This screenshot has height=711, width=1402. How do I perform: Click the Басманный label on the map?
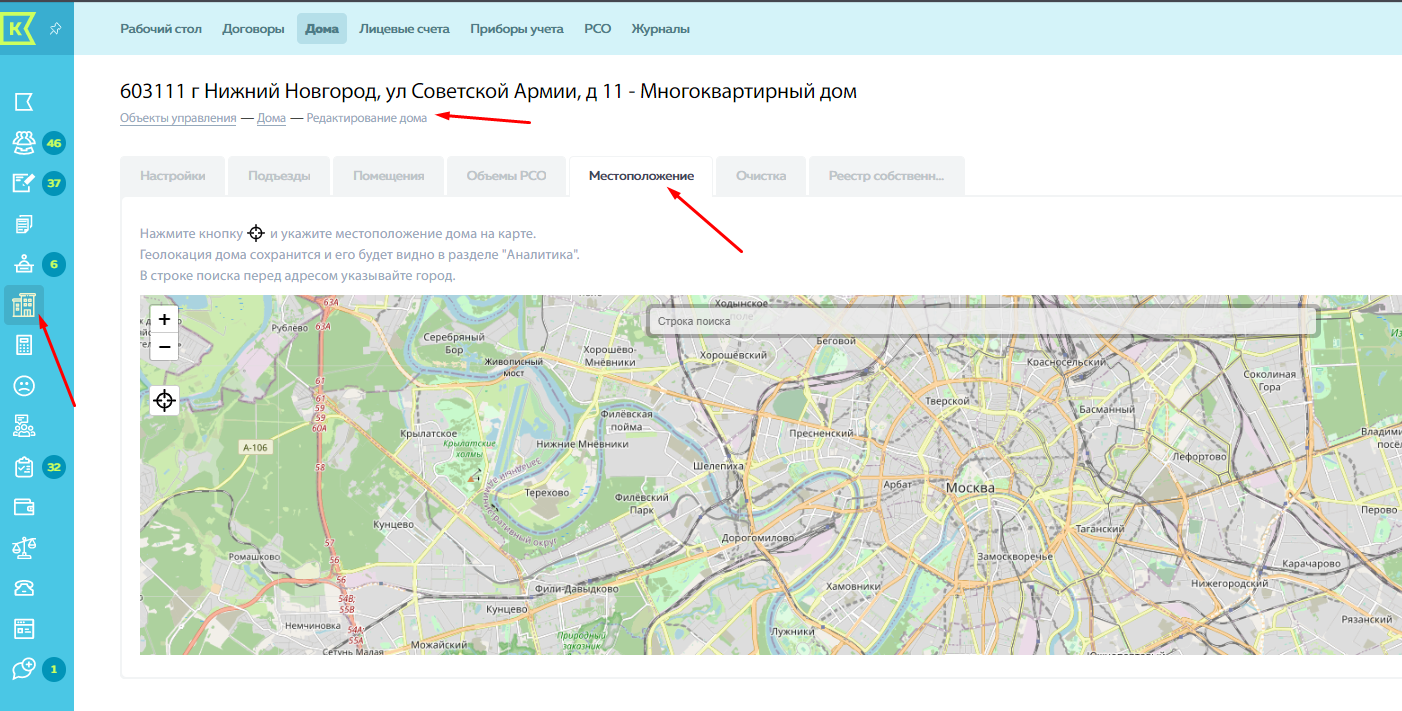(x=1107, y=409)
